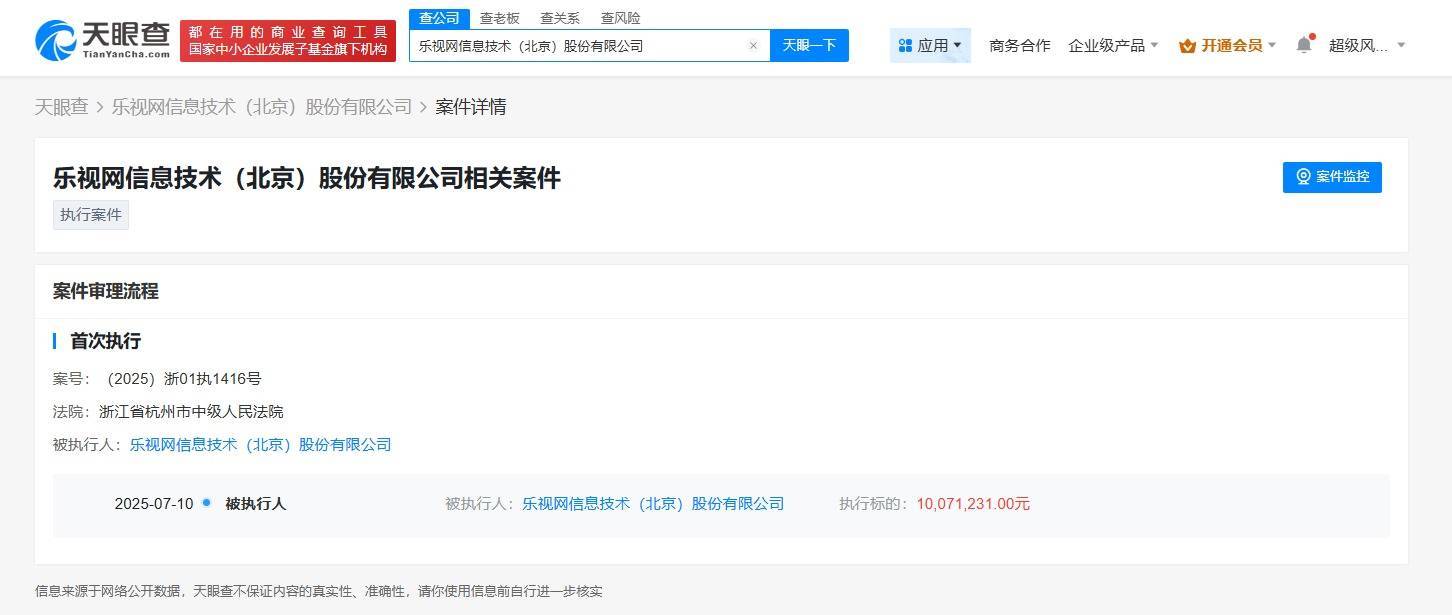
Task: Switch to the 查风险 tab
Action: click(620, 18)
